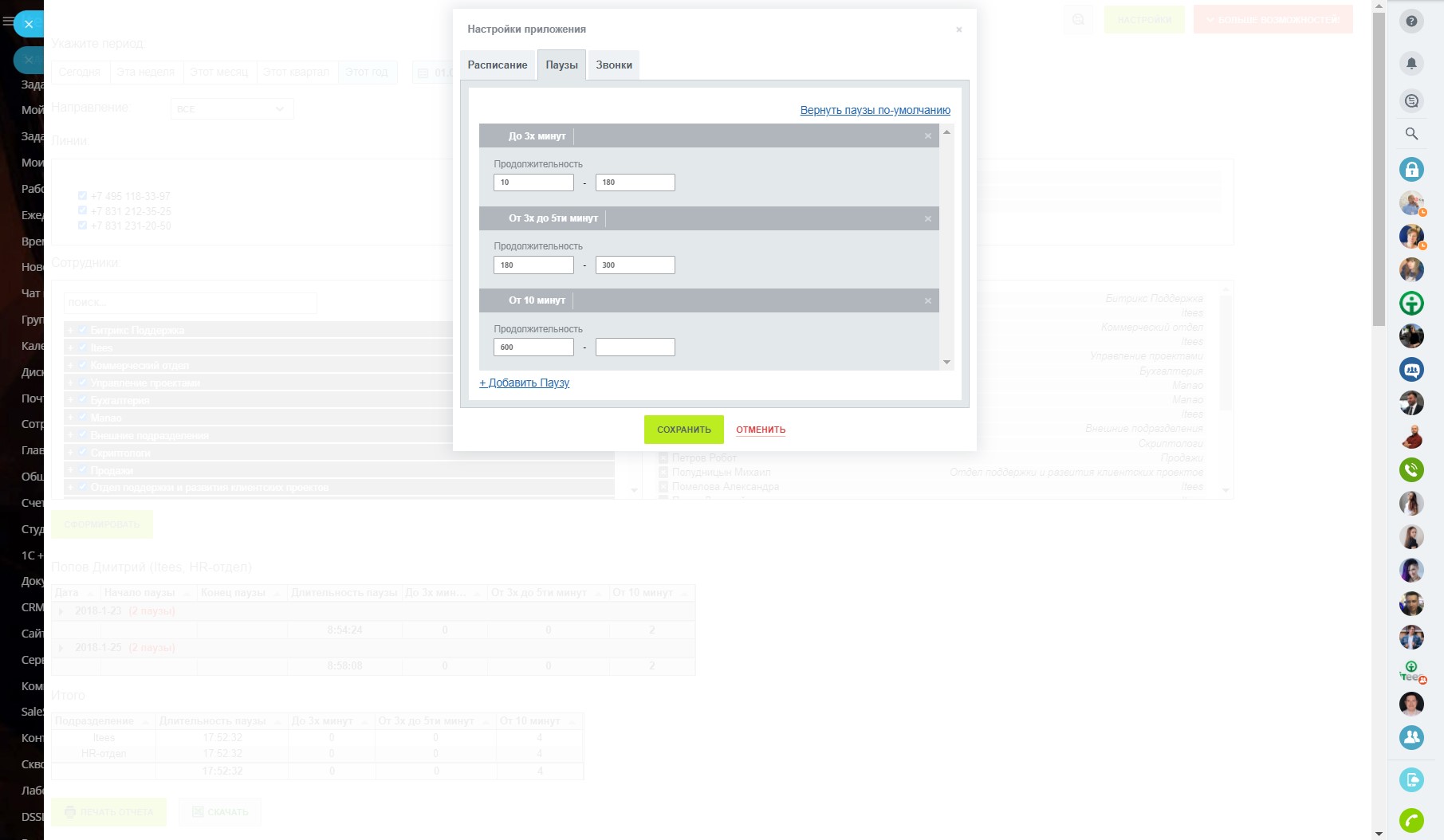
Task: Click the green handset dialer button
Action: click(1411, 820)
